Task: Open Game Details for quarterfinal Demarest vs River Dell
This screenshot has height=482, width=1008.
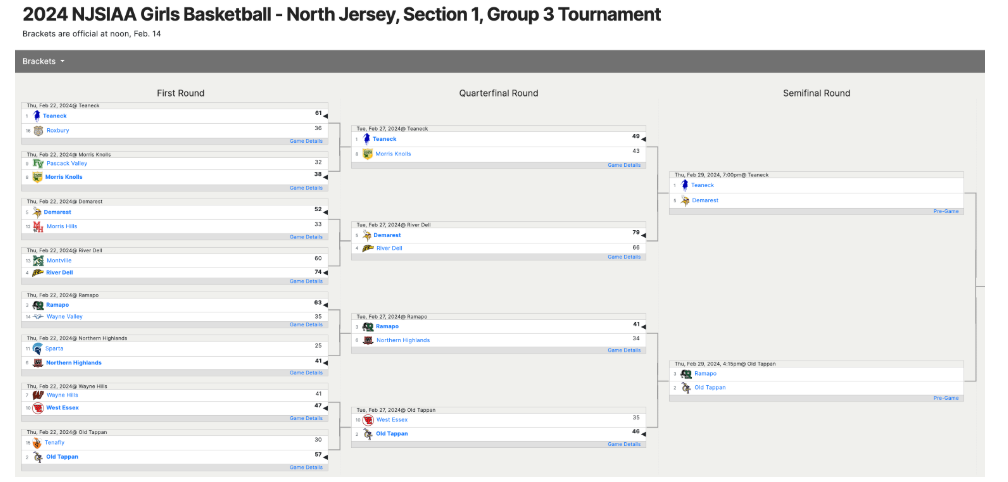Action: [x=624, y=258]
